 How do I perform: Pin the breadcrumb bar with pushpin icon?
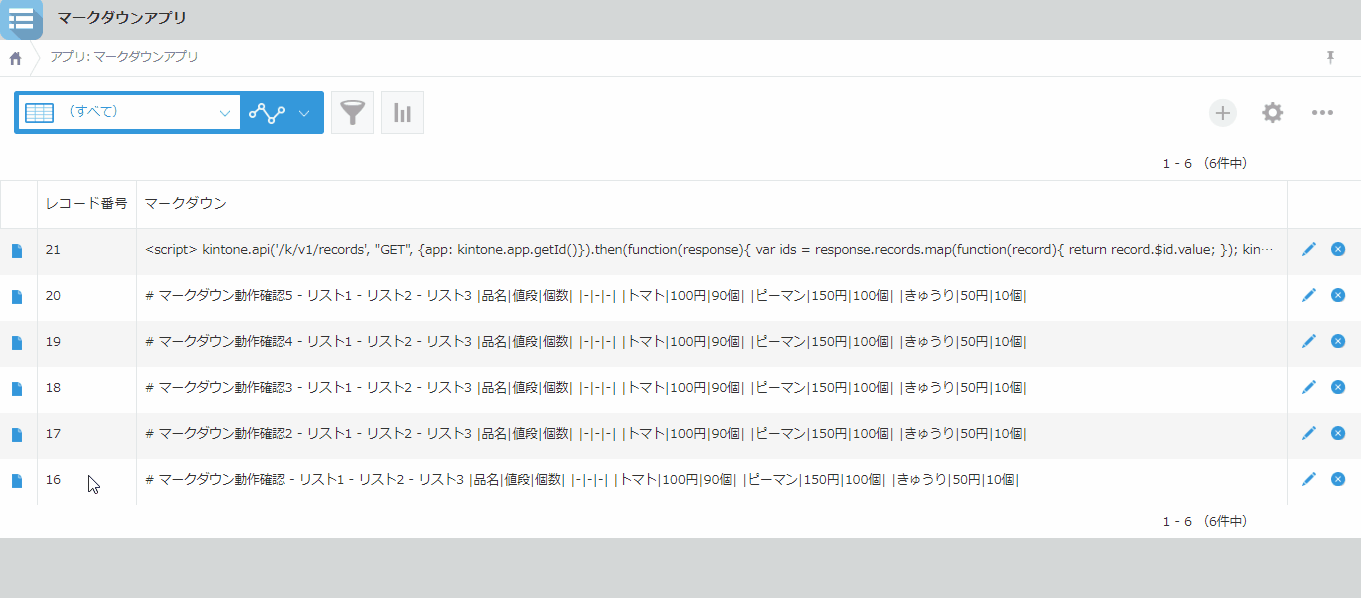1330,58
